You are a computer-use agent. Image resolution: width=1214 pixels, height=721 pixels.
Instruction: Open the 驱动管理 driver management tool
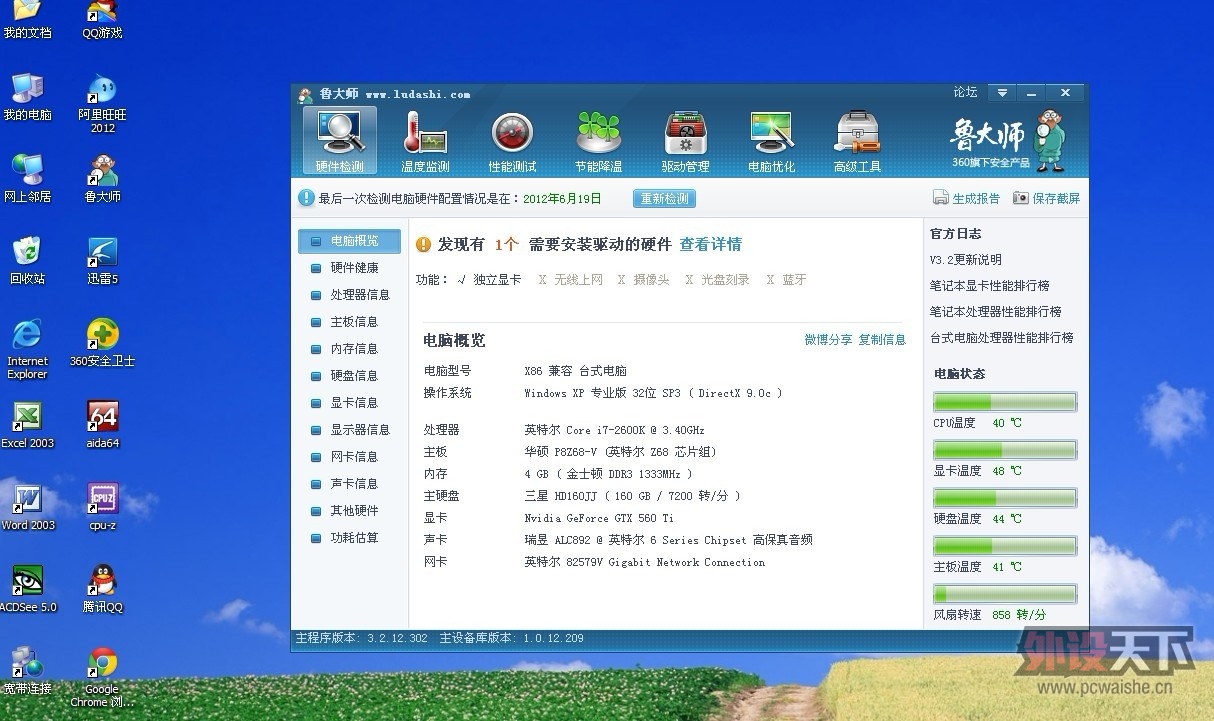pyautogui.click(x=685, y=140)
